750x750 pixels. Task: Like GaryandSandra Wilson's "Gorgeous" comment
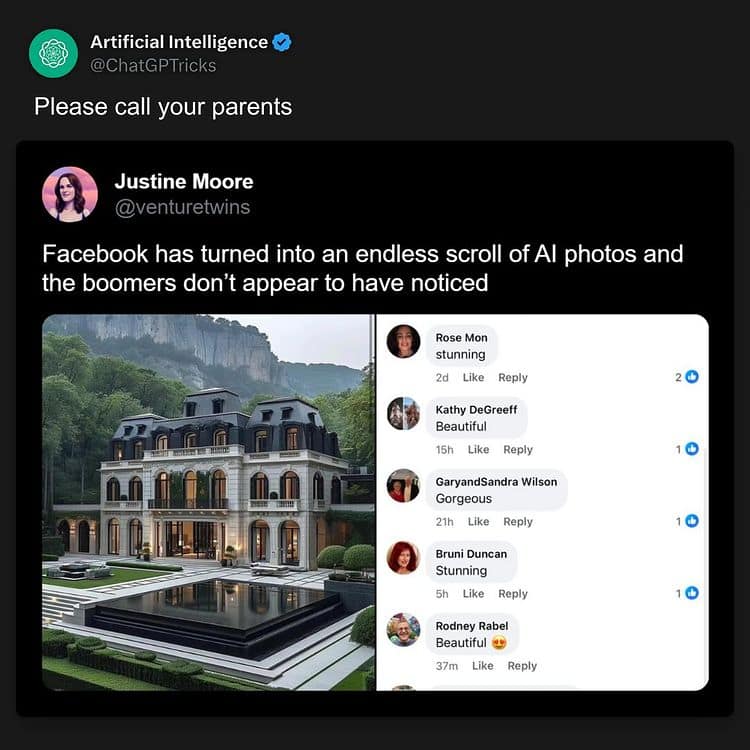click(x=478, y=521)
